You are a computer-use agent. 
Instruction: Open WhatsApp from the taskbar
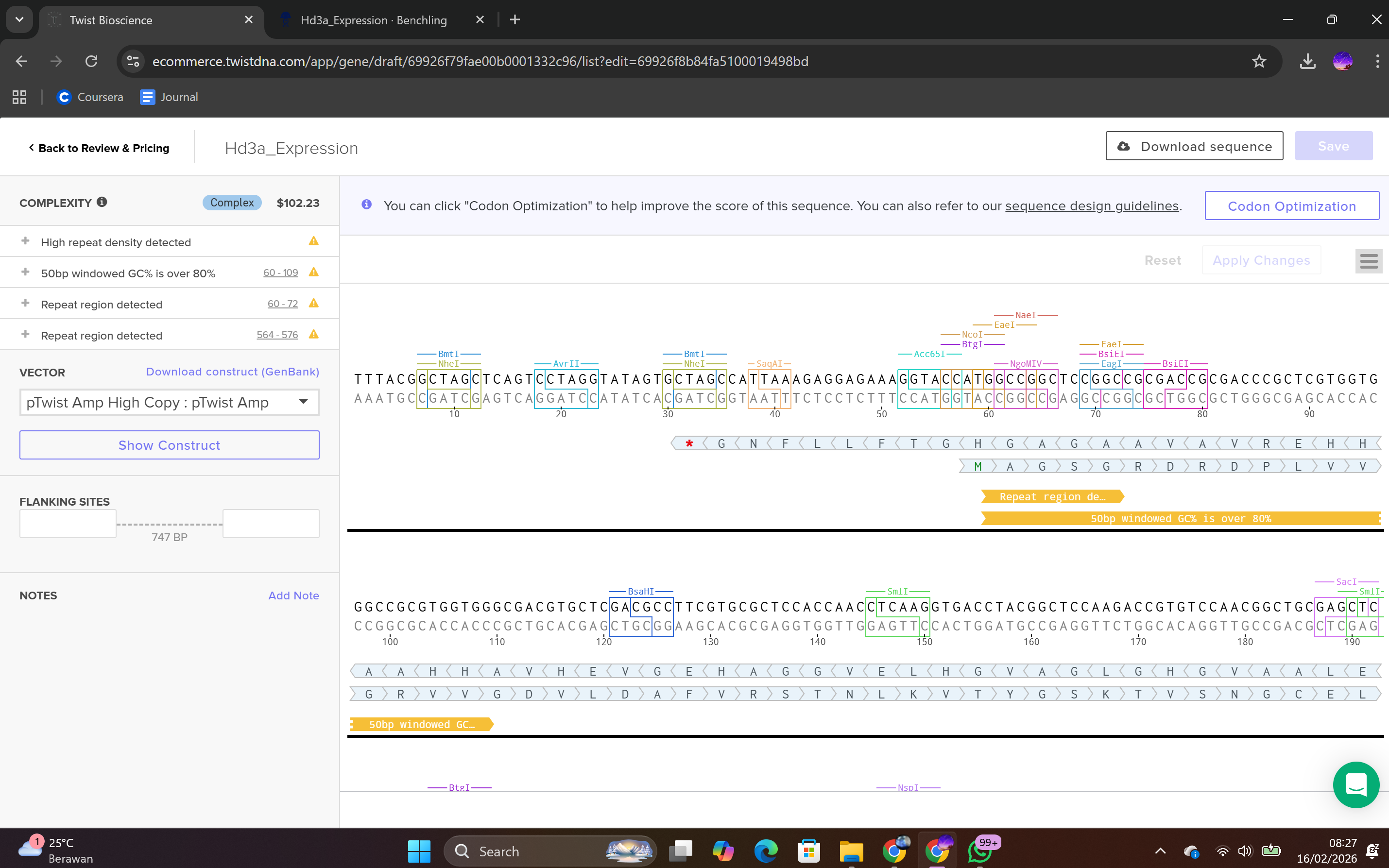[x=980, y=851]
